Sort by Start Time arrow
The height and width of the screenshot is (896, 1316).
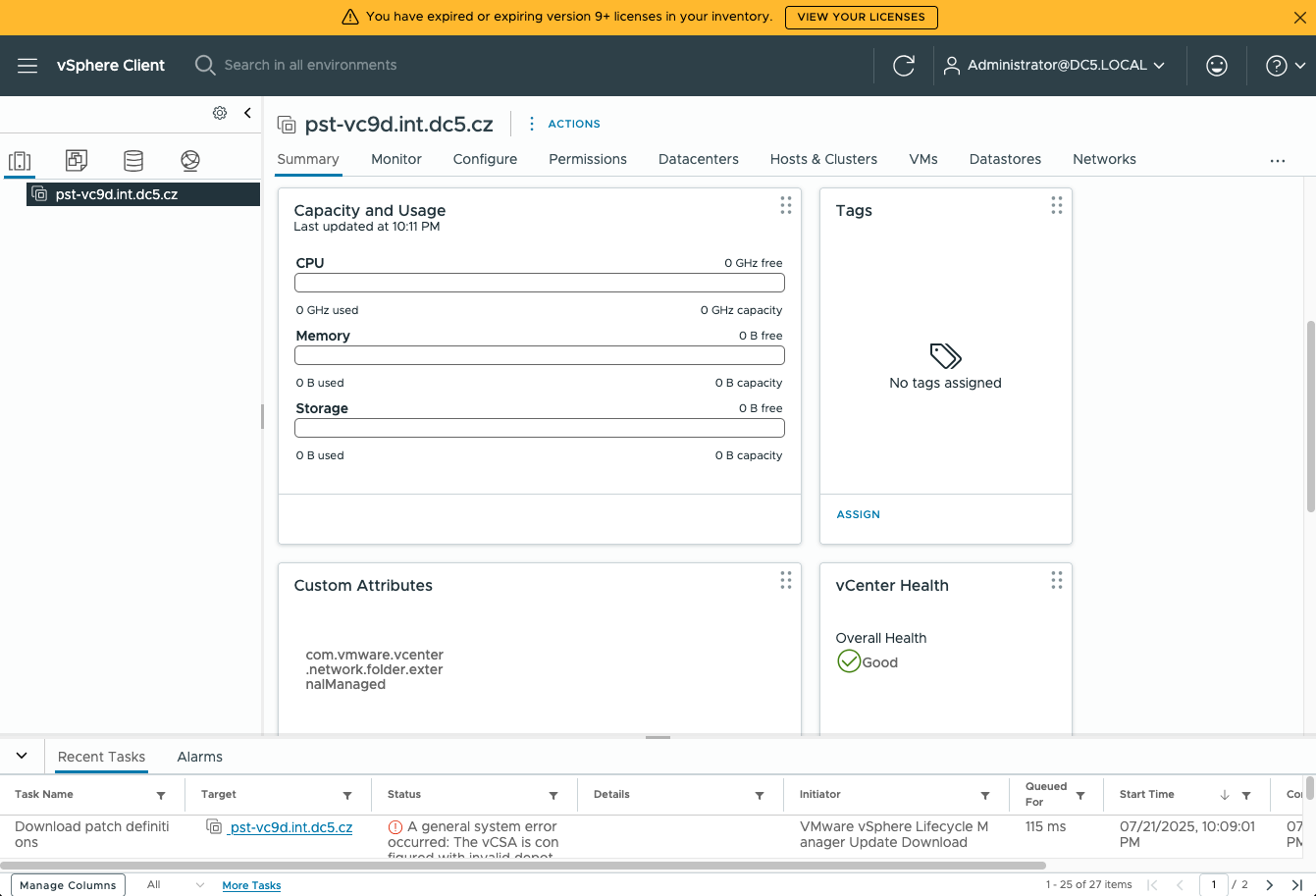click(1225, 796)
